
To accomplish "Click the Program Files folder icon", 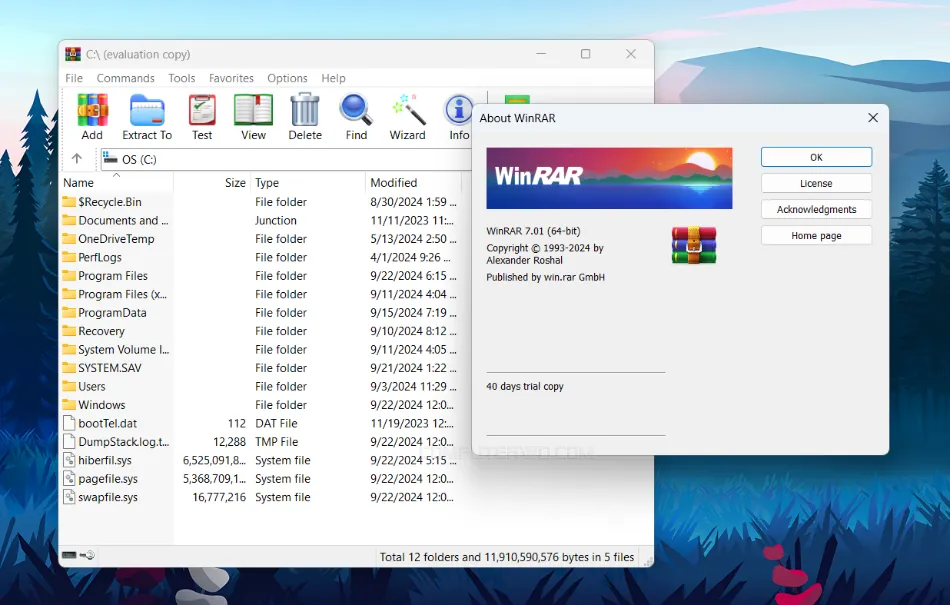I will tap(69, 276).
